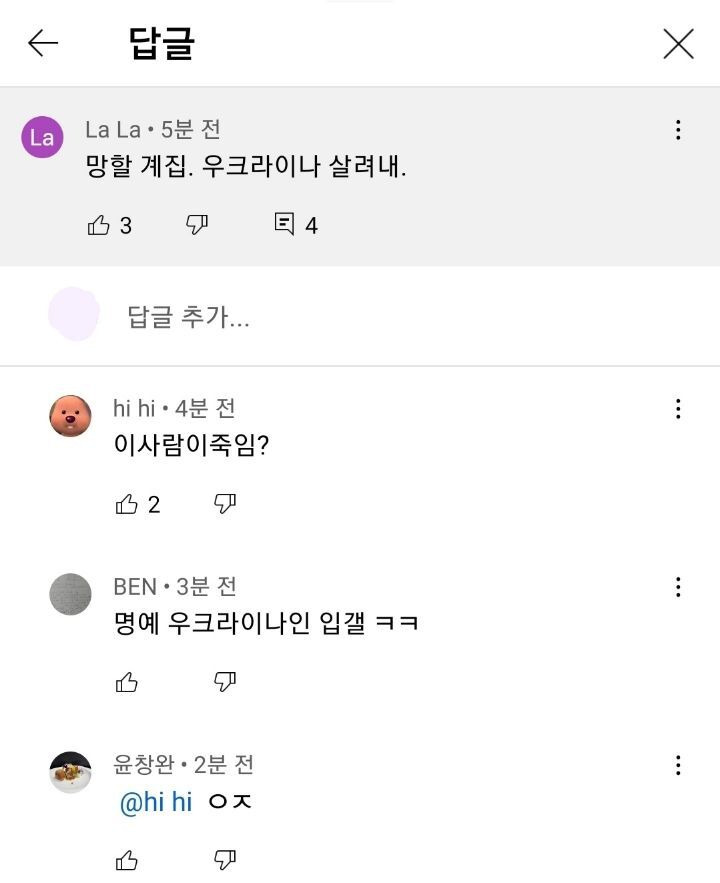Go back using the left arrow
This screenshot has width=720, height=883.
click(x=43, y=43)
